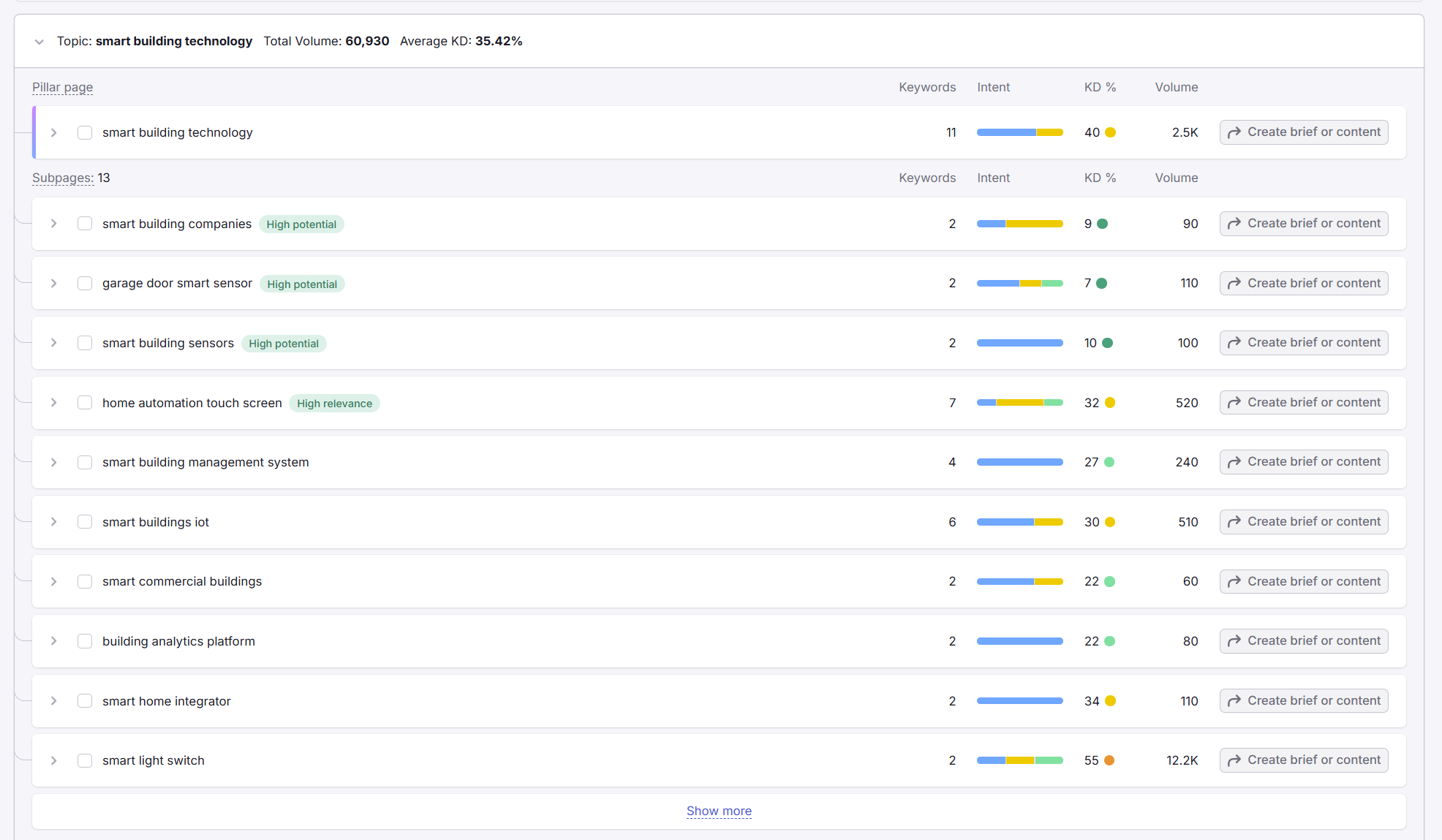Expand the smart building management system row
1442x840 pixels.
tap(53, 462)
